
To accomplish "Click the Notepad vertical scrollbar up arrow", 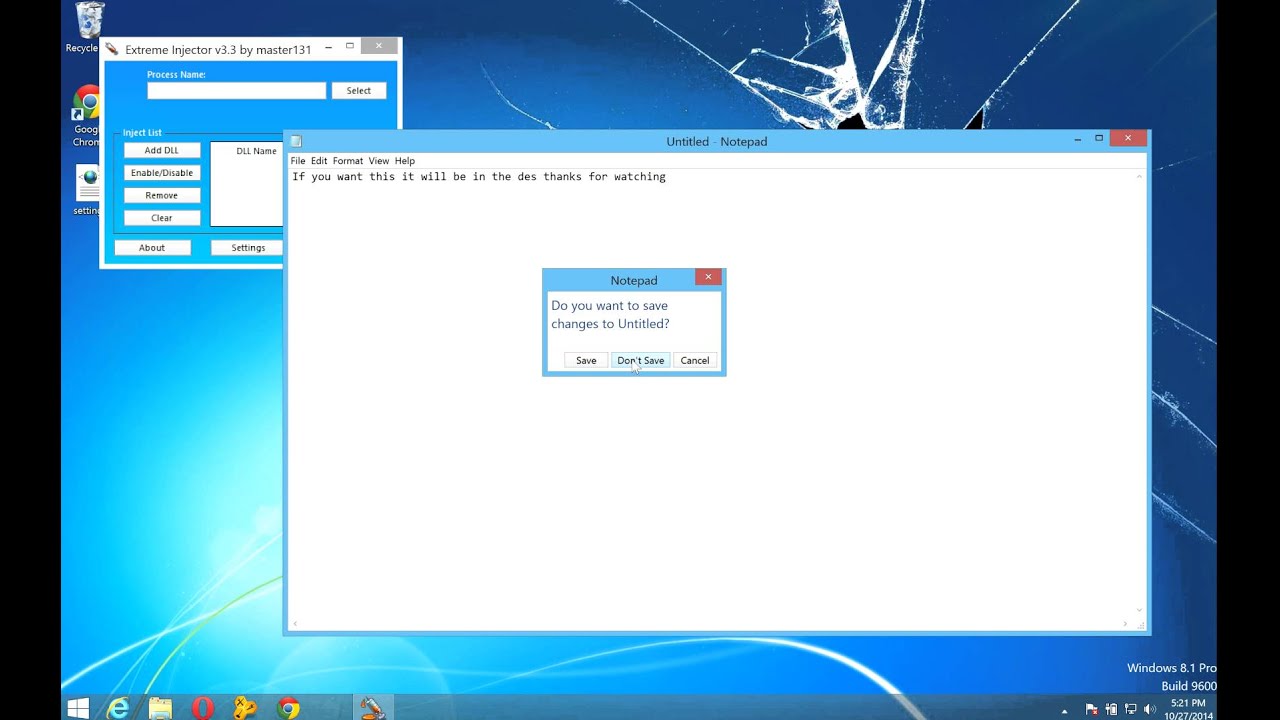I will tap(1139, 176).
